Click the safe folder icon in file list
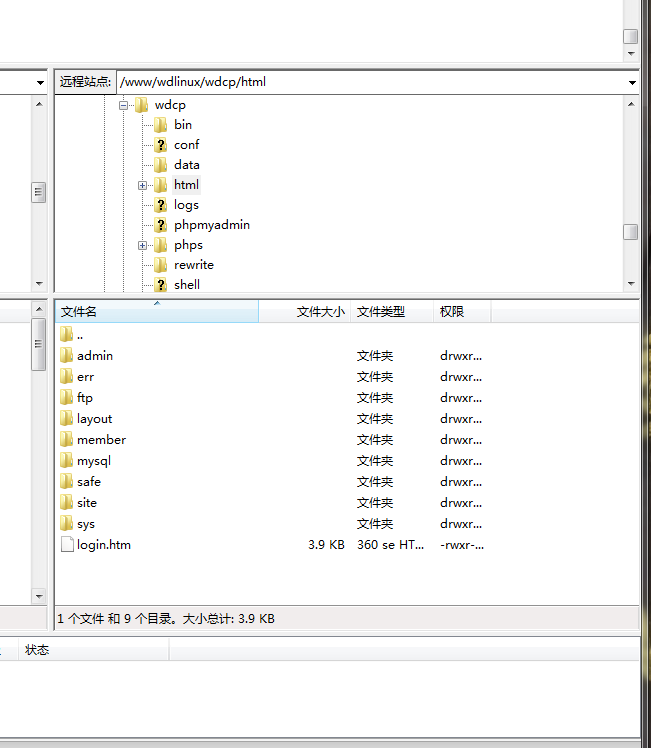Image resolution: width=651 pixels, height=748 pixels. [67, 481]
